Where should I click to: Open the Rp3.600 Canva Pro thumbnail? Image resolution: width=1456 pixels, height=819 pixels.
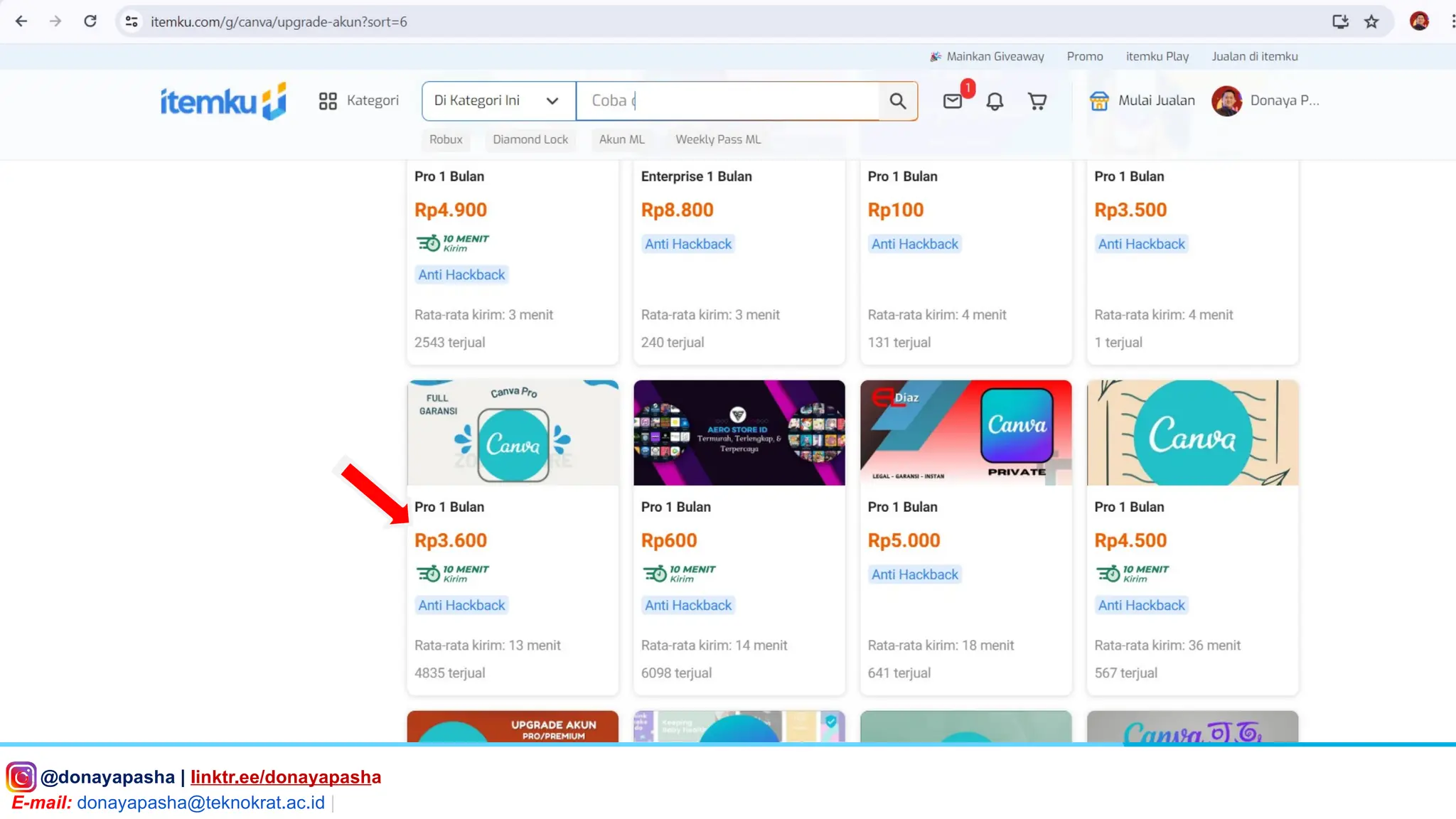pyautogui.click(x=513, y=433)
